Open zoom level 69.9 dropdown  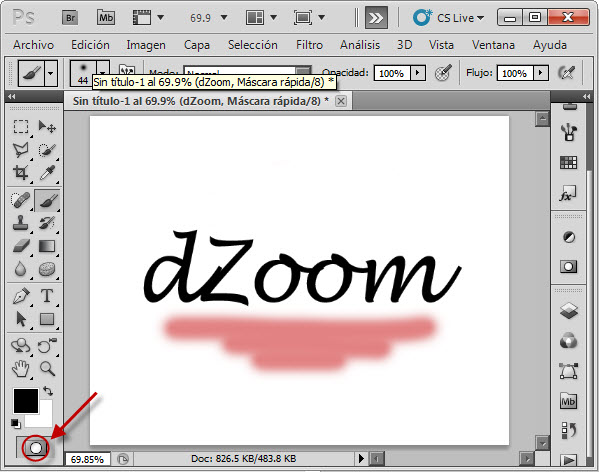(x=224, y=18)
